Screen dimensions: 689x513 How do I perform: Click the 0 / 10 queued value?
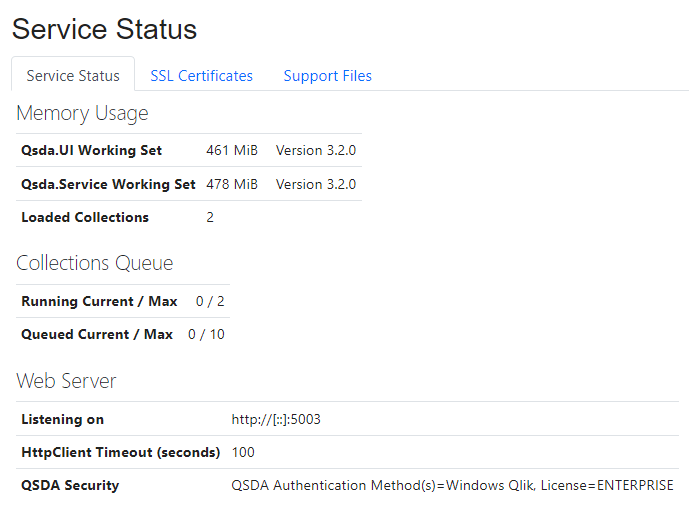[x=206, y=334]
